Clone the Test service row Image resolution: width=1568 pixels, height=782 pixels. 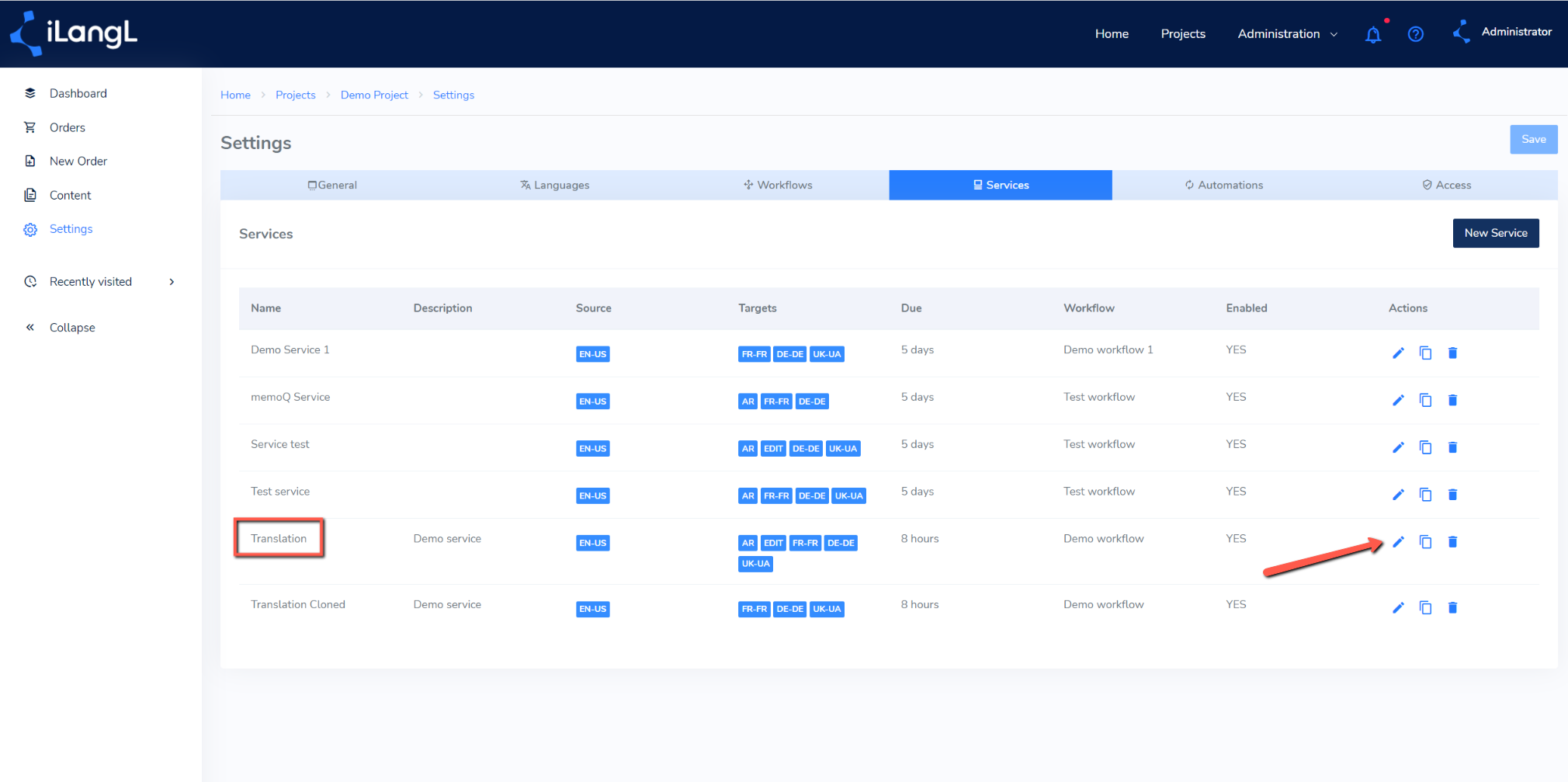1425,495
